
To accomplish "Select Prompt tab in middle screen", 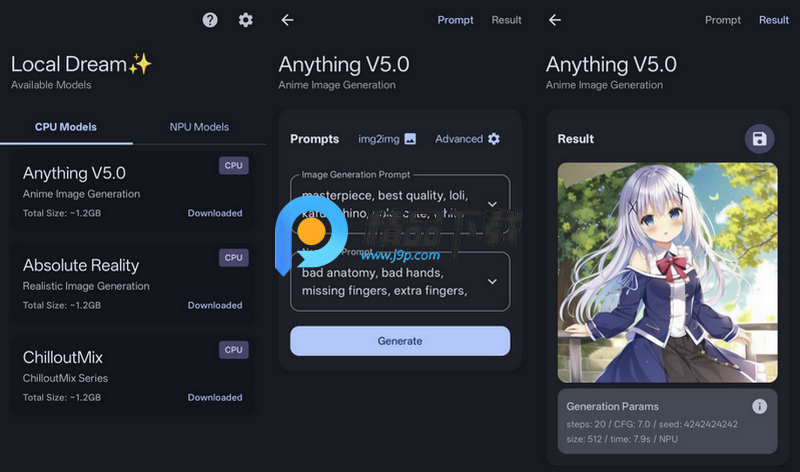I will [455, 20].
